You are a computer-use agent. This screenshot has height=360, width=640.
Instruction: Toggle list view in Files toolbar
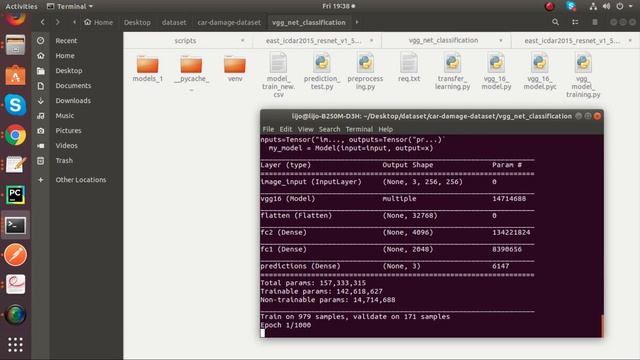click(575, 22)
